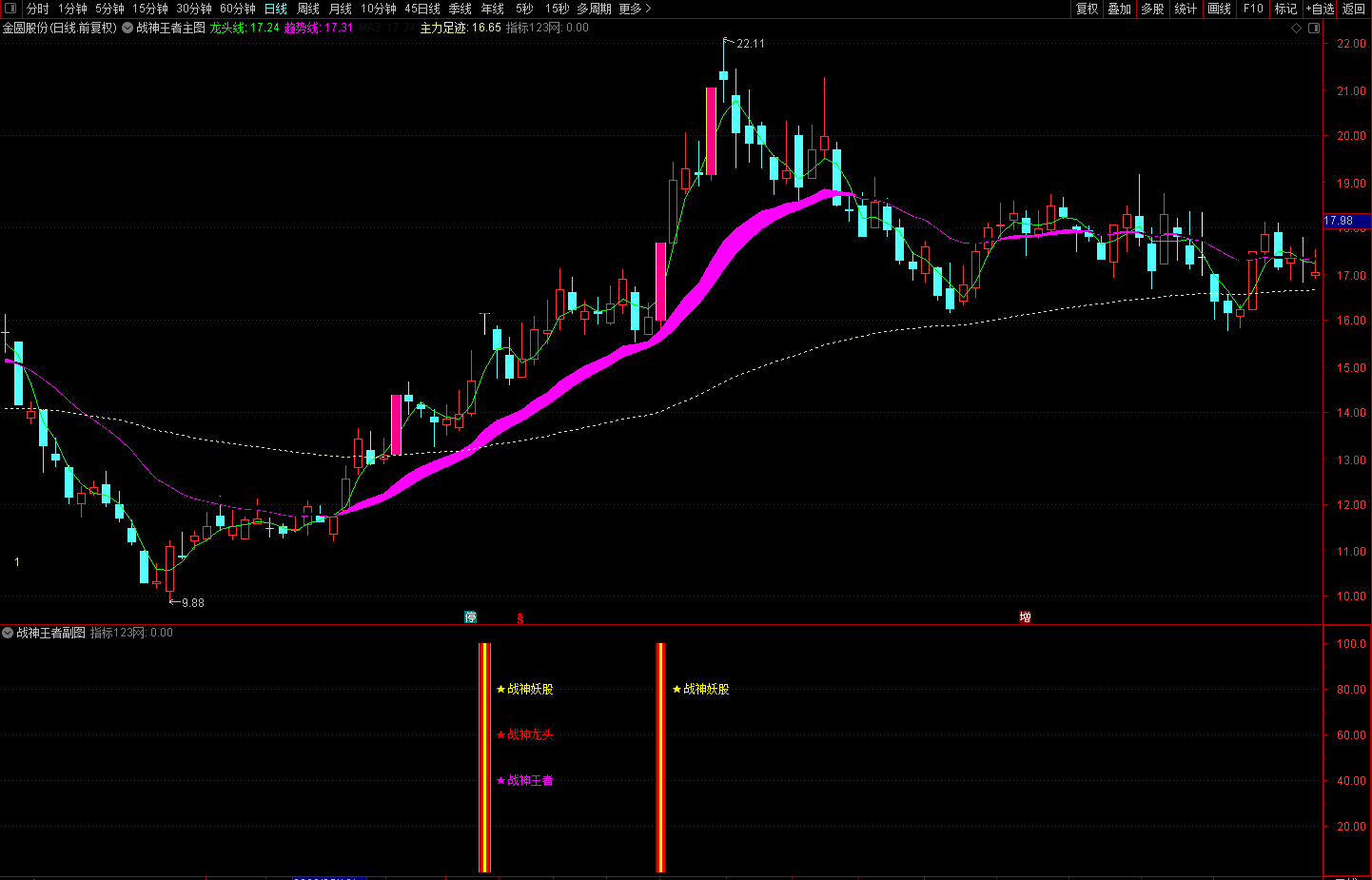Image resolution: width=1372 pixels, height=880 pixels.
Task: Click the yellow star 战神妖股 signal
Action: (524, 689)
